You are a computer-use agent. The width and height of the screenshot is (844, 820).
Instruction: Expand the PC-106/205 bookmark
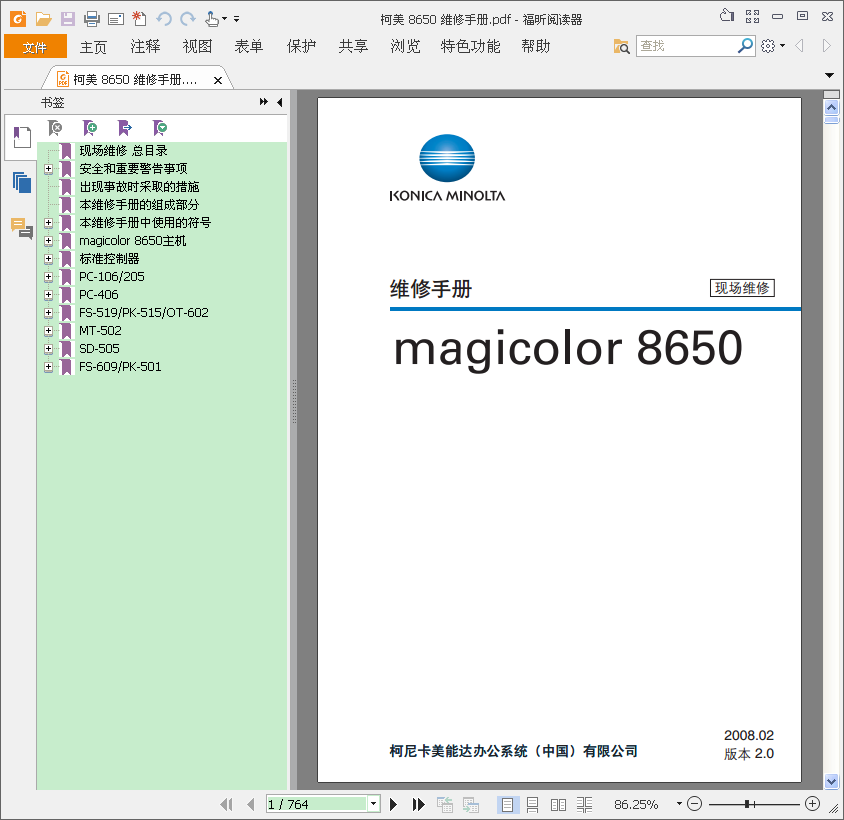pos(48,277)
